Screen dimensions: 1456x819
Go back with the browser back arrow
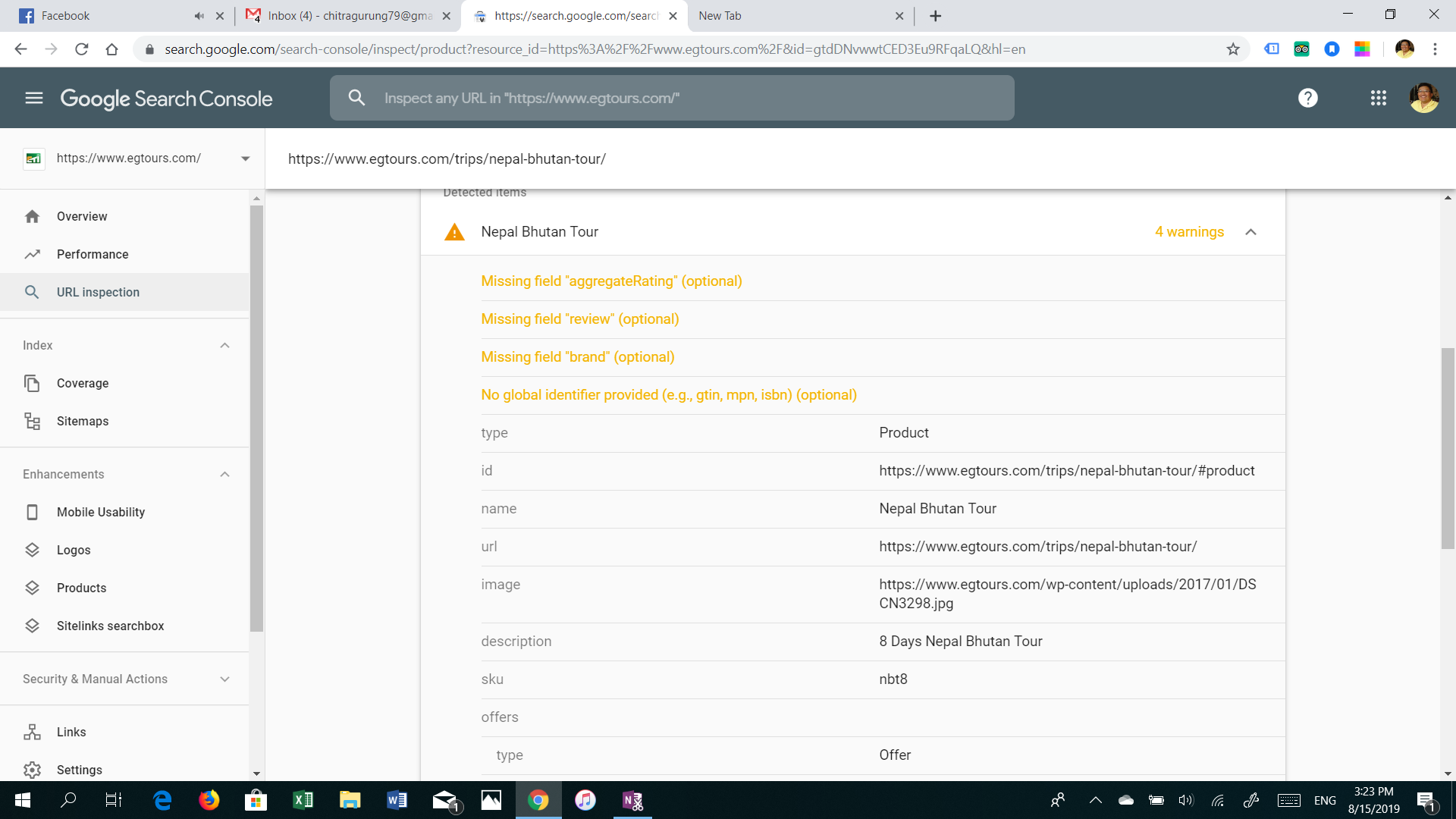[x=21, y=49]
